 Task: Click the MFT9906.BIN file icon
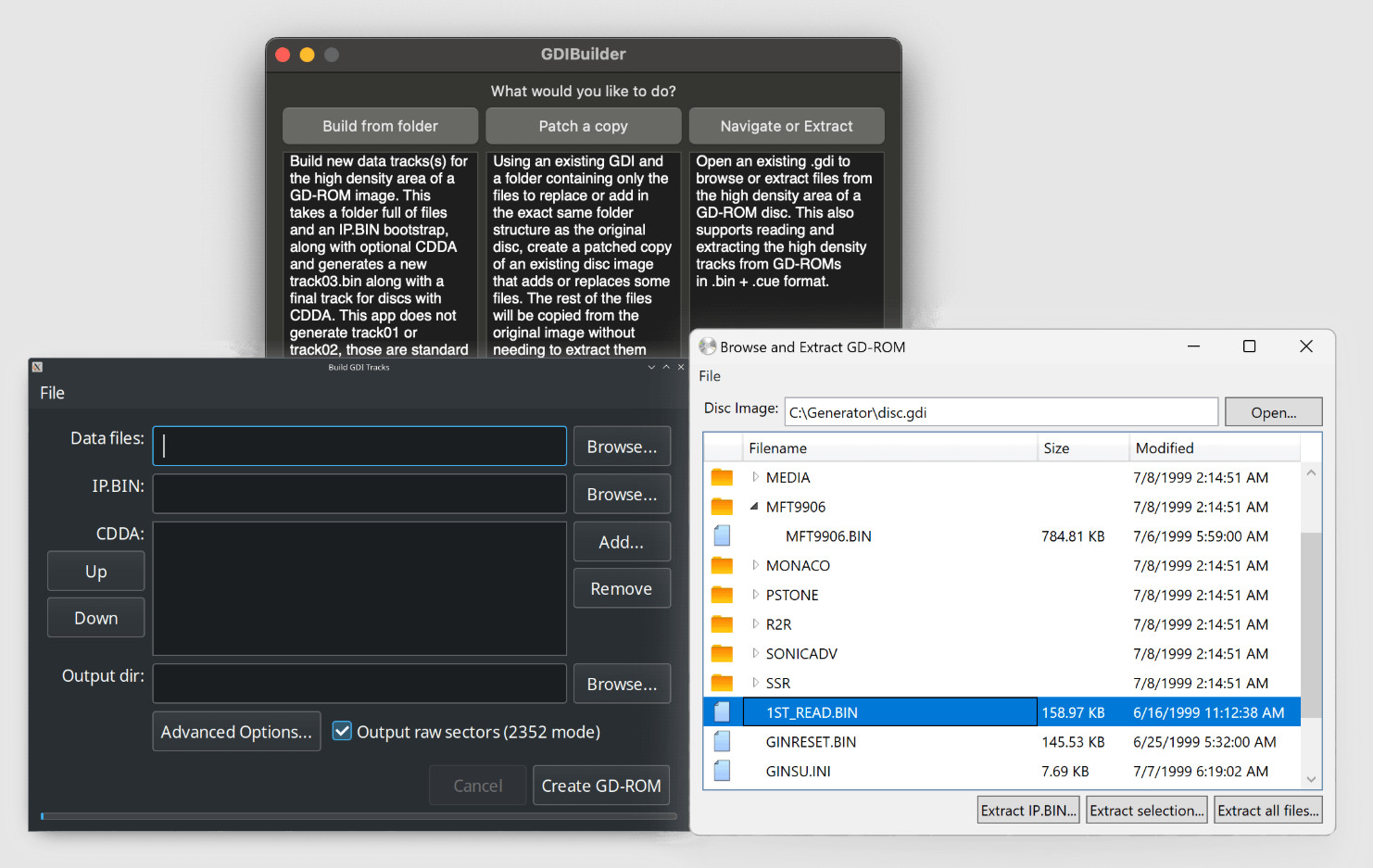tap(722, 535)
